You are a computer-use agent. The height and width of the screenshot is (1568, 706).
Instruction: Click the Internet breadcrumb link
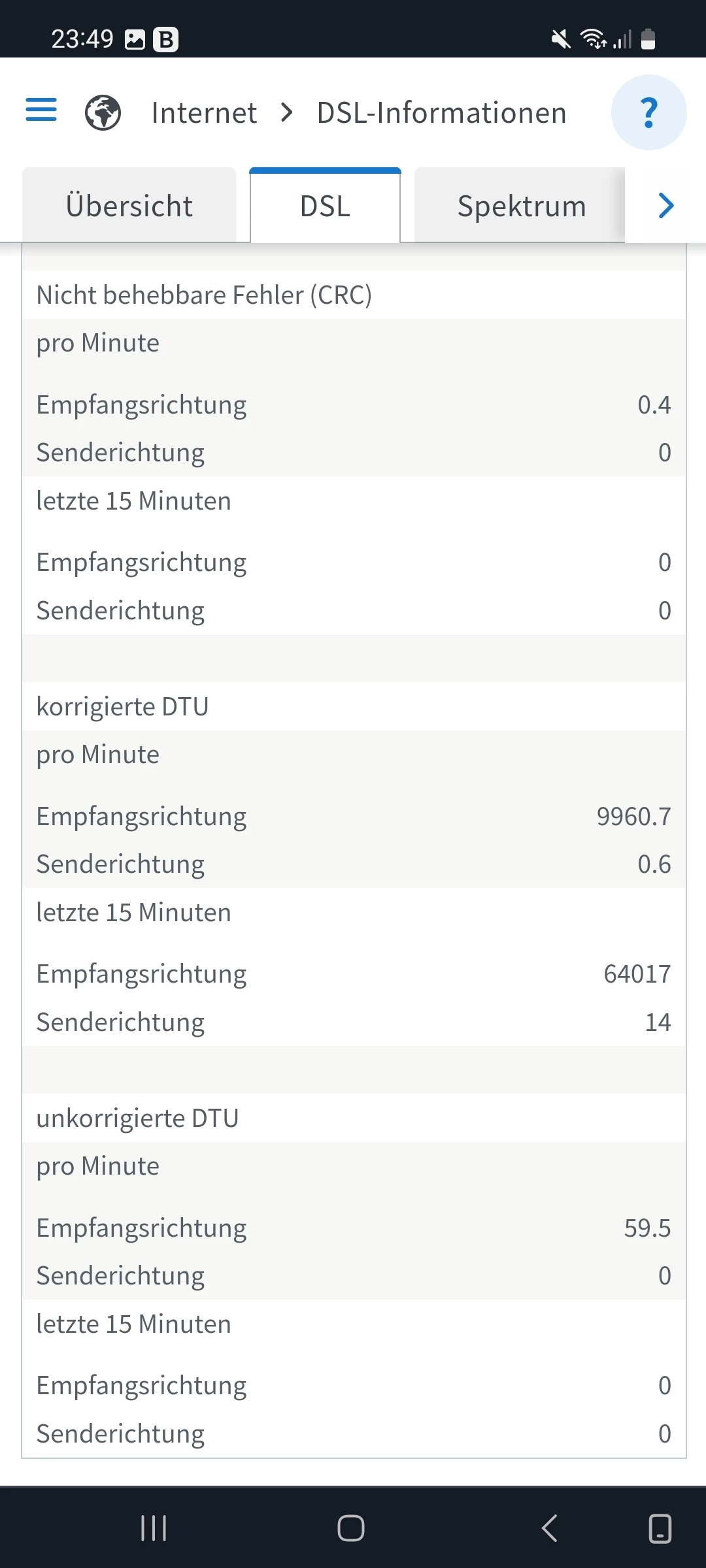coord(204,113)
